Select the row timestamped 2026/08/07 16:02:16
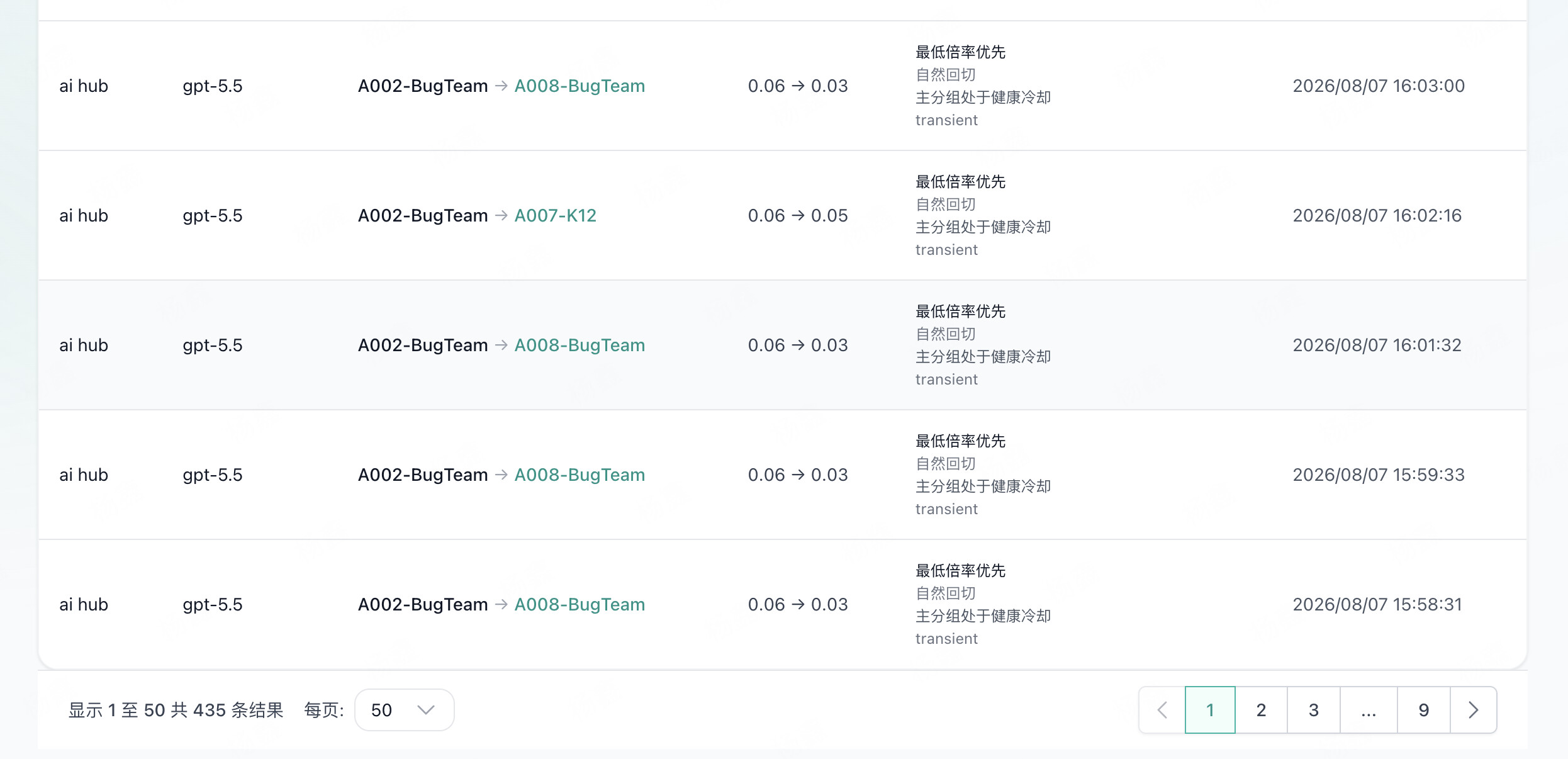The height and width of the screenshot is (759, 1568). point(783,215)
